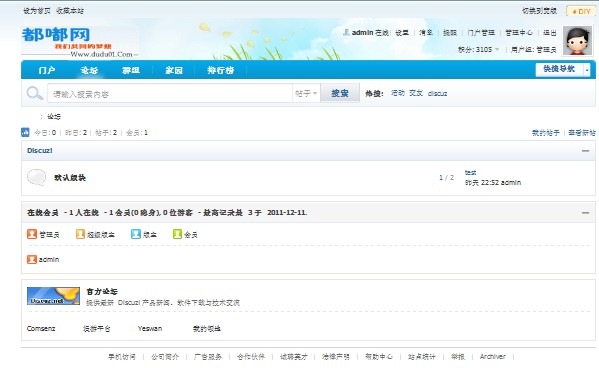Open the forum statistics chart icon
This screenshot has width=599, height=368.
(25, 133)
